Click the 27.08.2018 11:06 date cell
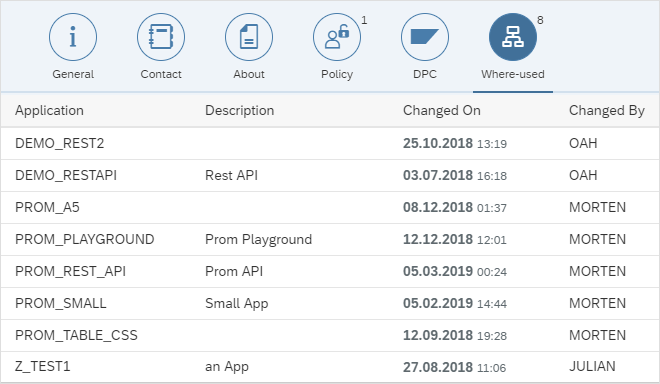Image resolution: width=660 pixels, height=384 pixels. (x=455, y=367)
